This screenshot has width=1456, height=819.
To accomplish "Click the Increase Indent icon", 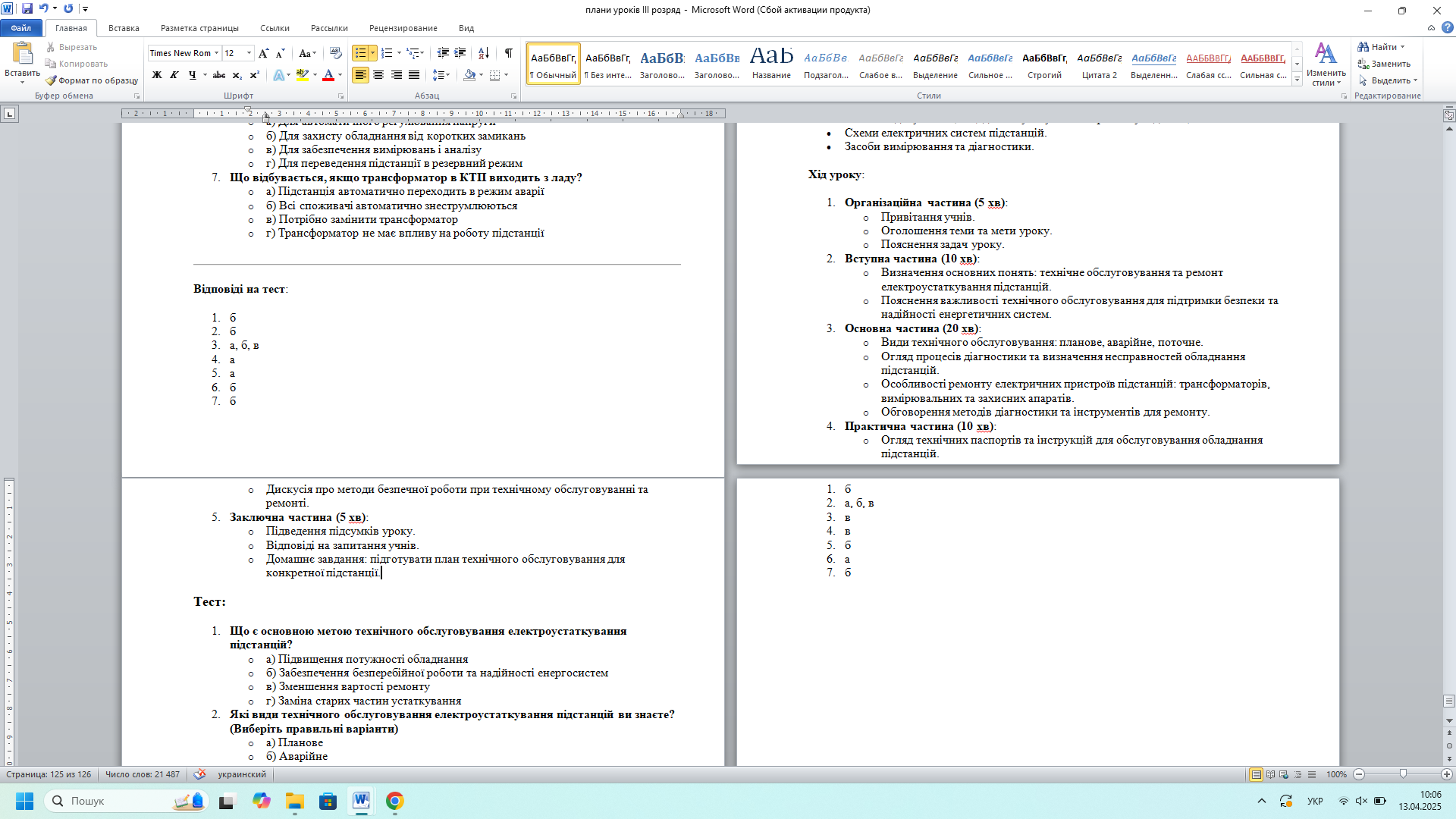I will [460, 53].
